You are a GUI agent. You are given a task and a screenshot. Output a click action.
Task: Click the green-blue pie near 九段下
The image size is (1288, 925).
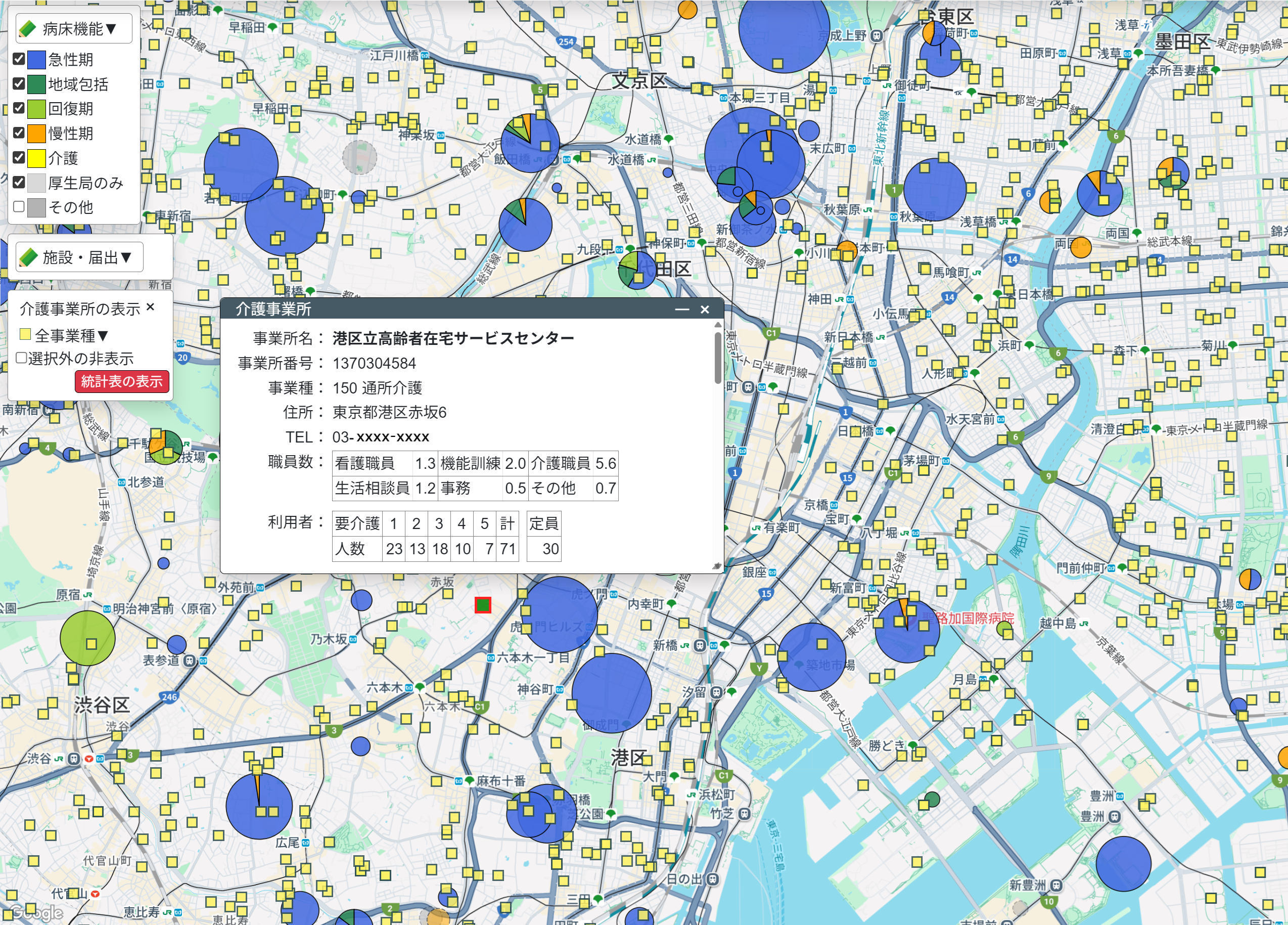coord(637,270)
